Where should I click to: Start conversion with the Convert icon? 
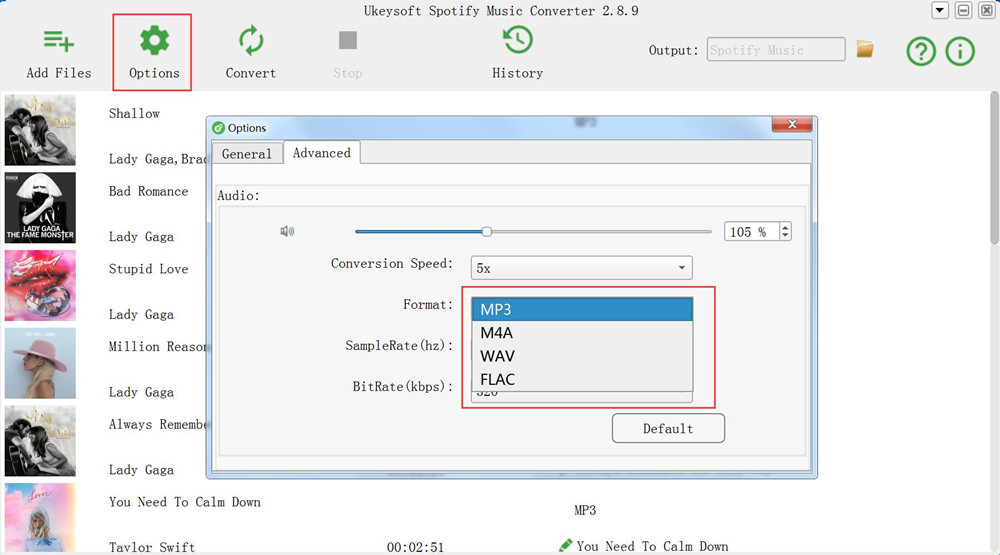click(251, 41)
